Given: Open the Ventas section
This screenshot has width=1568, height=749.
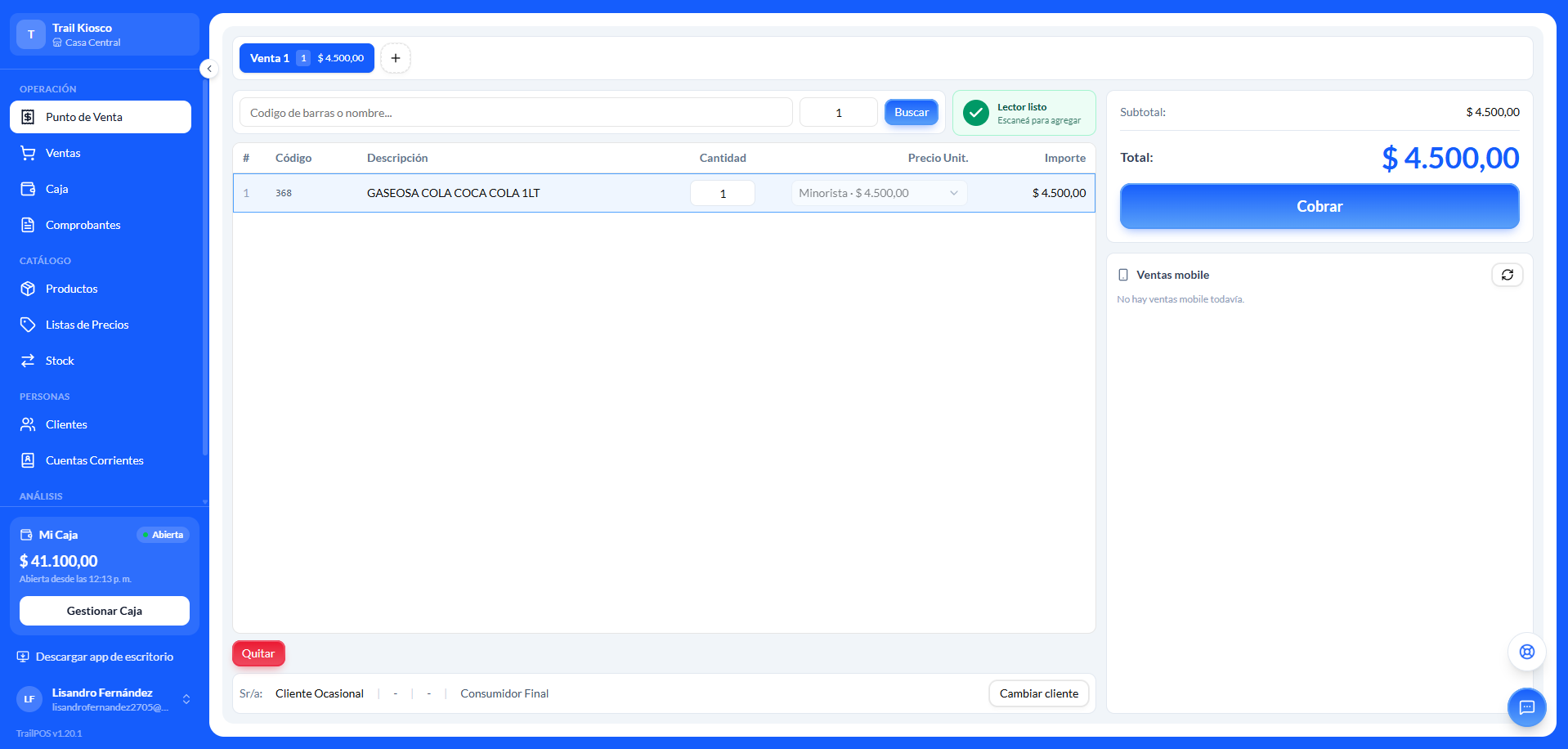Looking at the screenshot, I should (101, 153).
